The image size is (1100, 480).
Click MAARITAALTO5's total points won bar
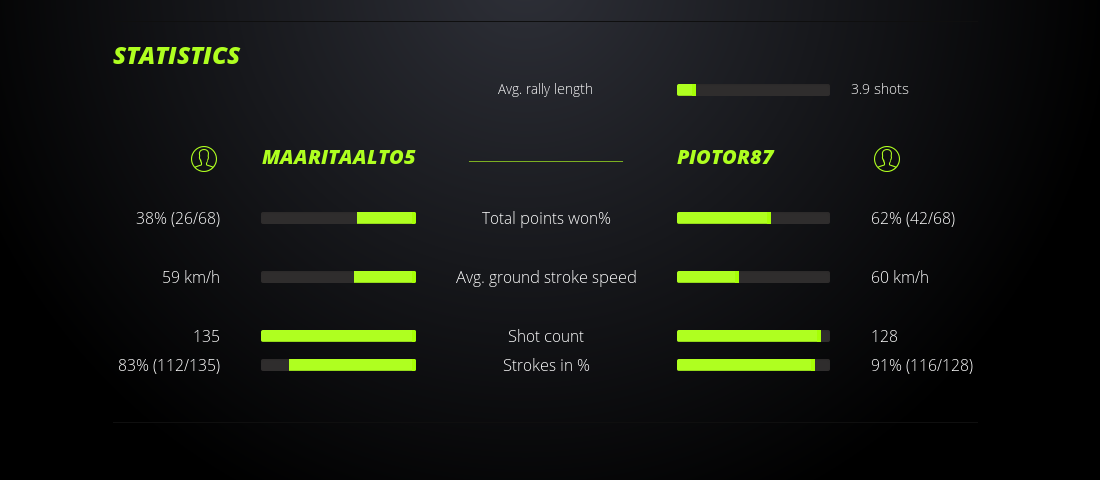tap(338, 218)
